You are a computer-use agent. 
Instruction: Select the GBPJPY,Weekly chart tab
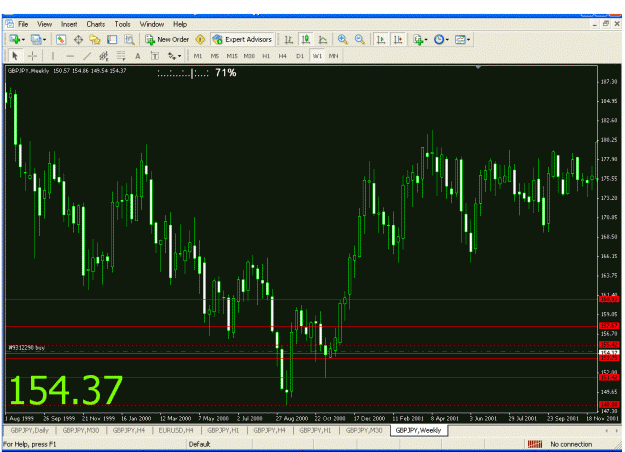(419, 430)
